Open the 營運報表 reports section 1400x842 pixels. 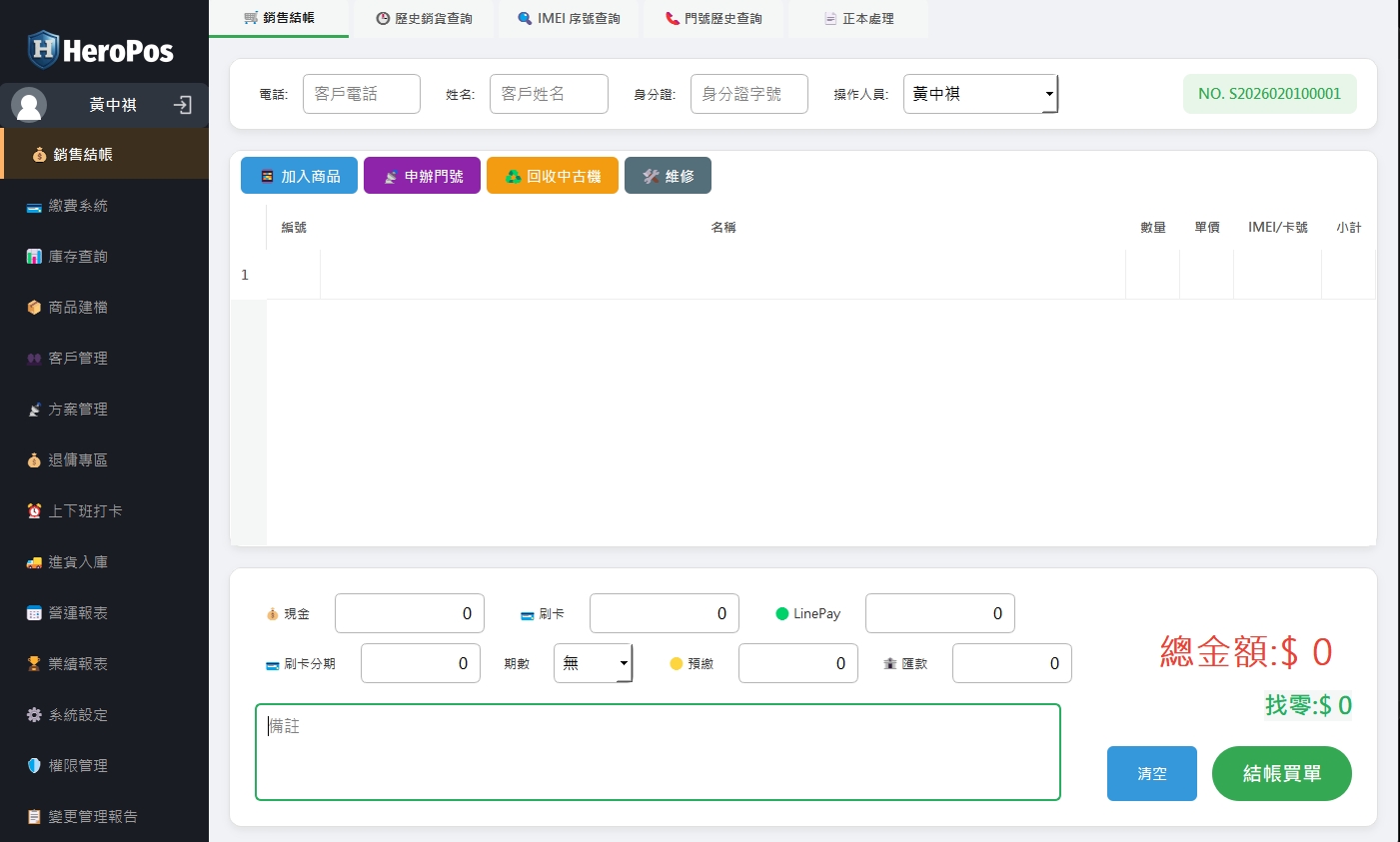coord(75,612)
